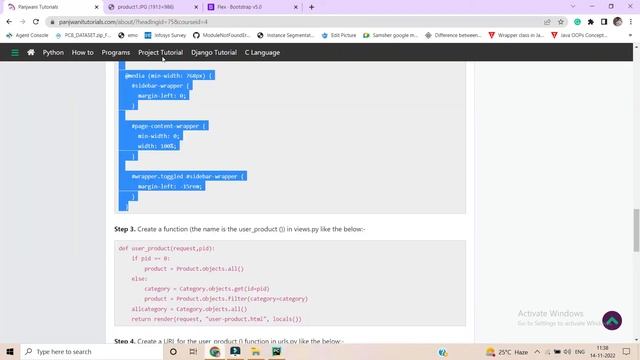Image resolution: width=640 pixels, height=360 pixels.
Task: Show hidden system tray icons
Action: coord(537,352)
